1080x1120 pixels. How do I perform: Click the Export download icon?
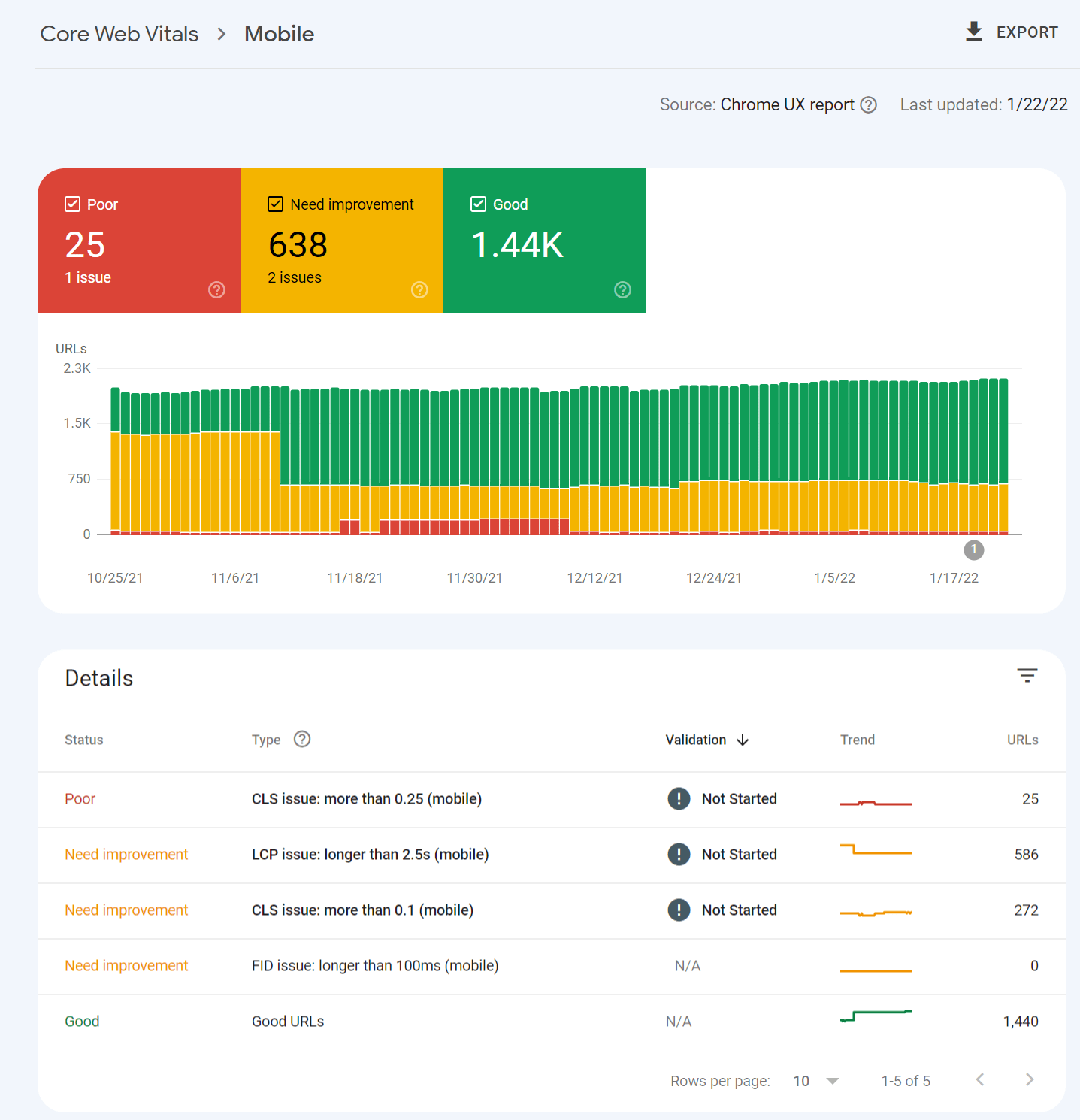(x=974, y=32)
